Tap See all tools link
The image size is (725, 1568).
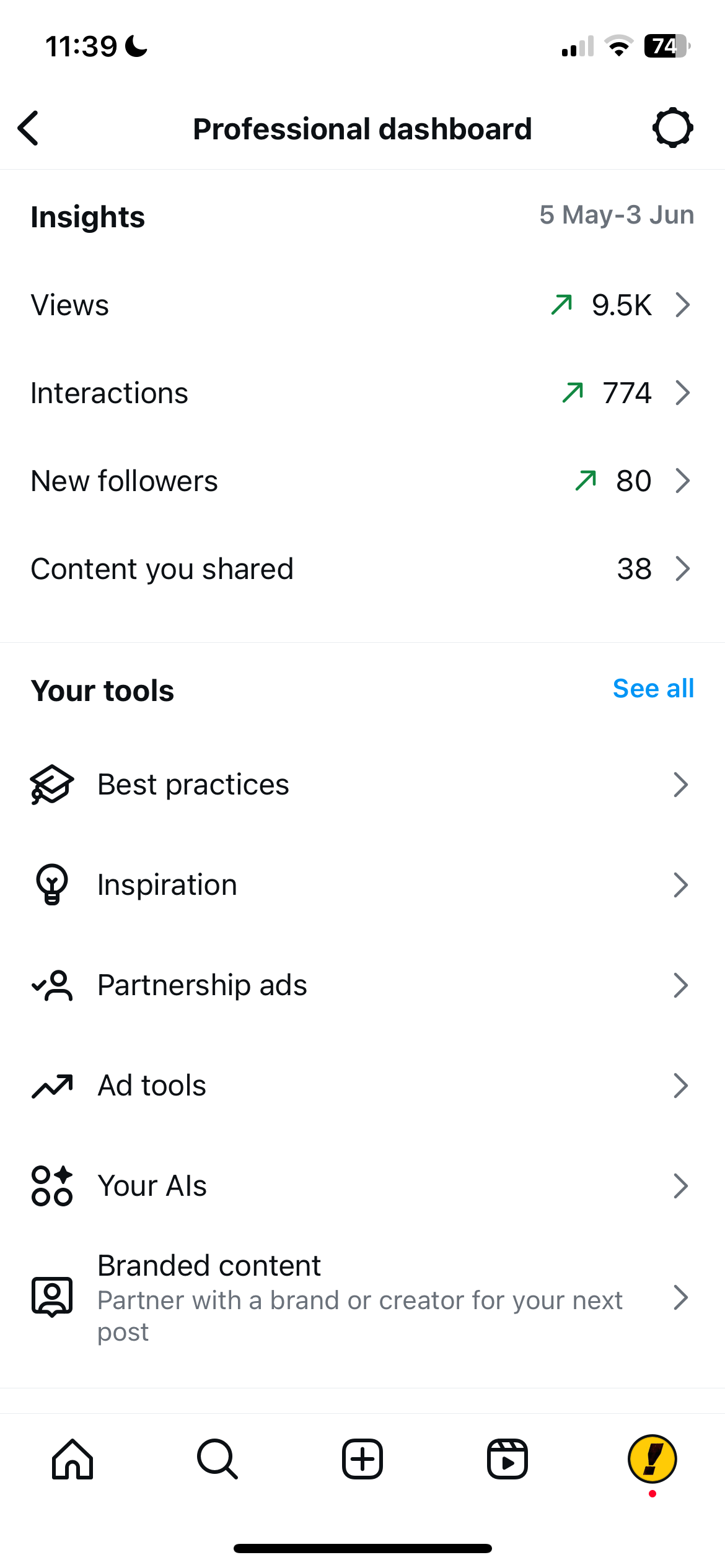tap(653, 687)
